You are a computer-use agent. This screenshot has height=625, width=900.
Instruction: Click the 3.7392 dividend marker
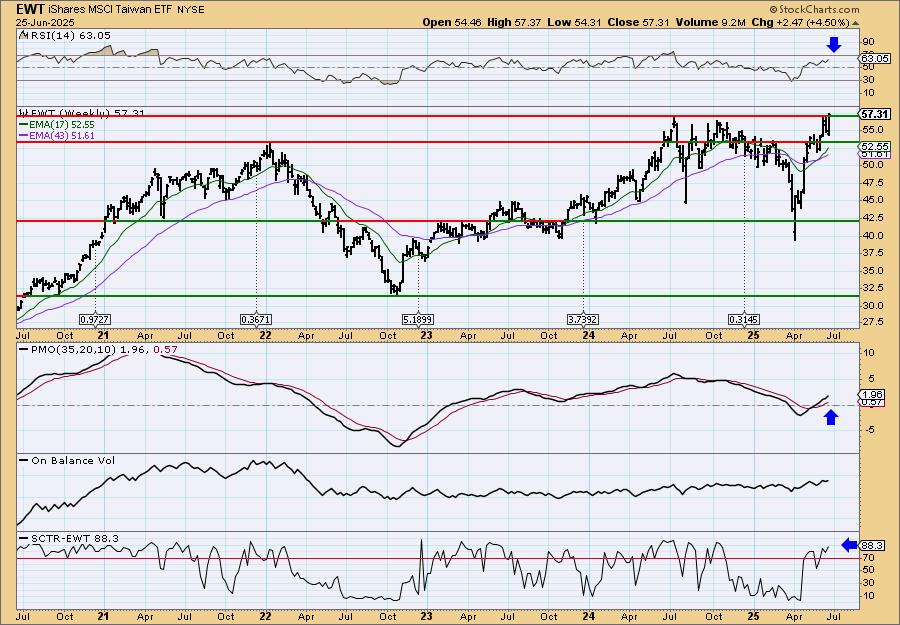(583, 319)
